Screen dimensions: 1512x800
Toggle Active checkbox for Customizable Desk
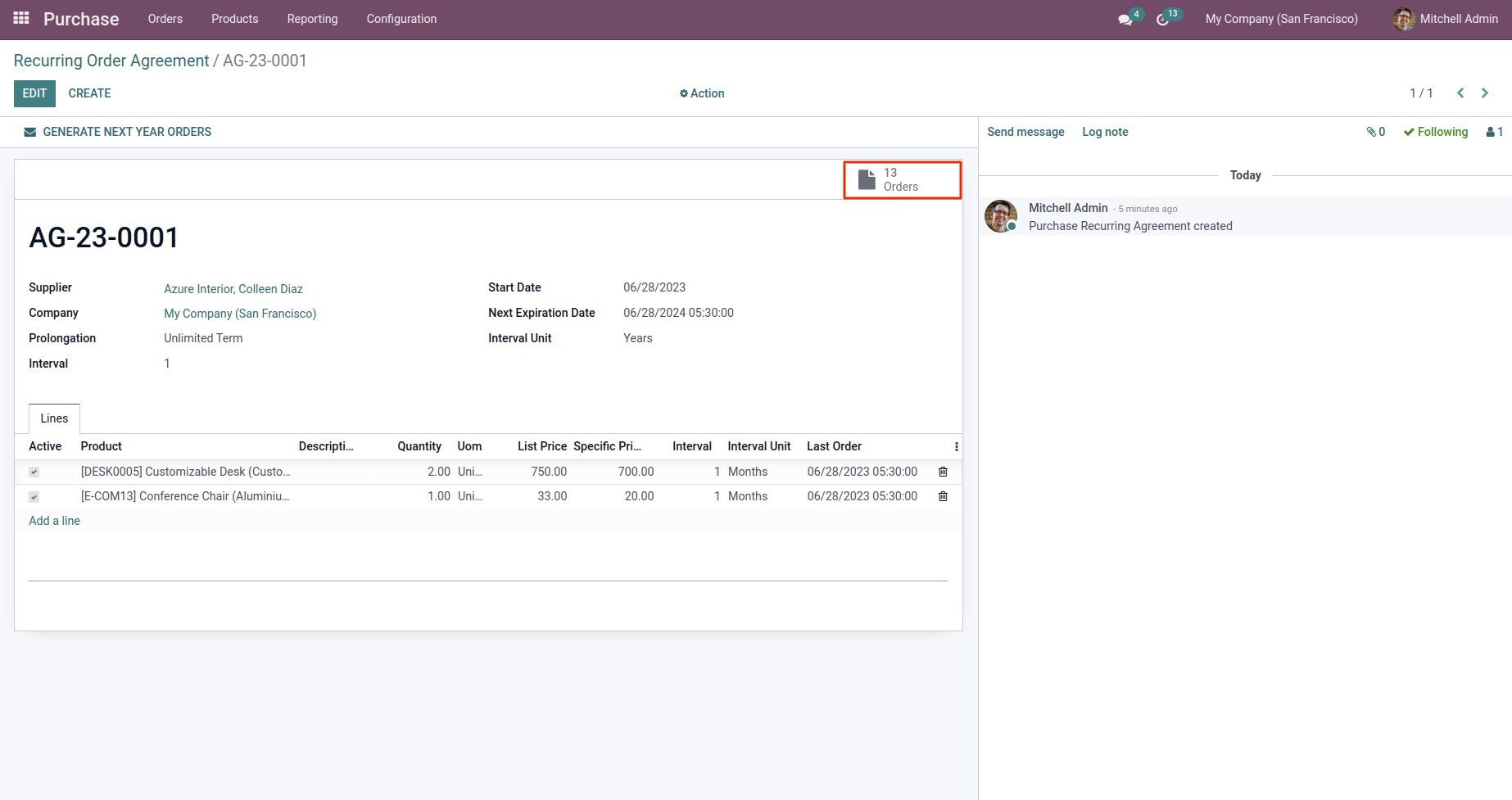[34, 472]
